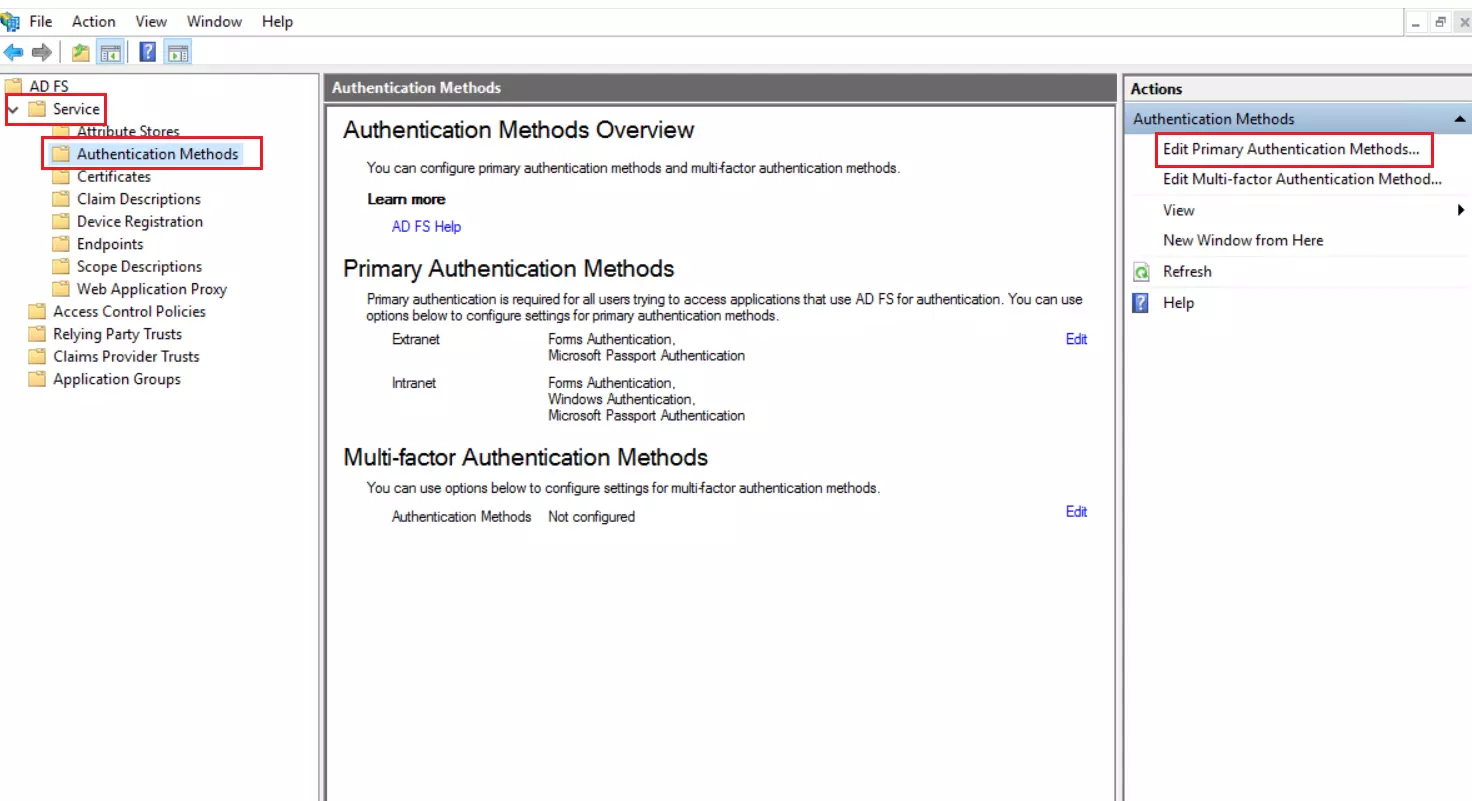1472x801 pixels.
Task: Click the gray Forward arrow in toolbar
Action: pos(42,52)
